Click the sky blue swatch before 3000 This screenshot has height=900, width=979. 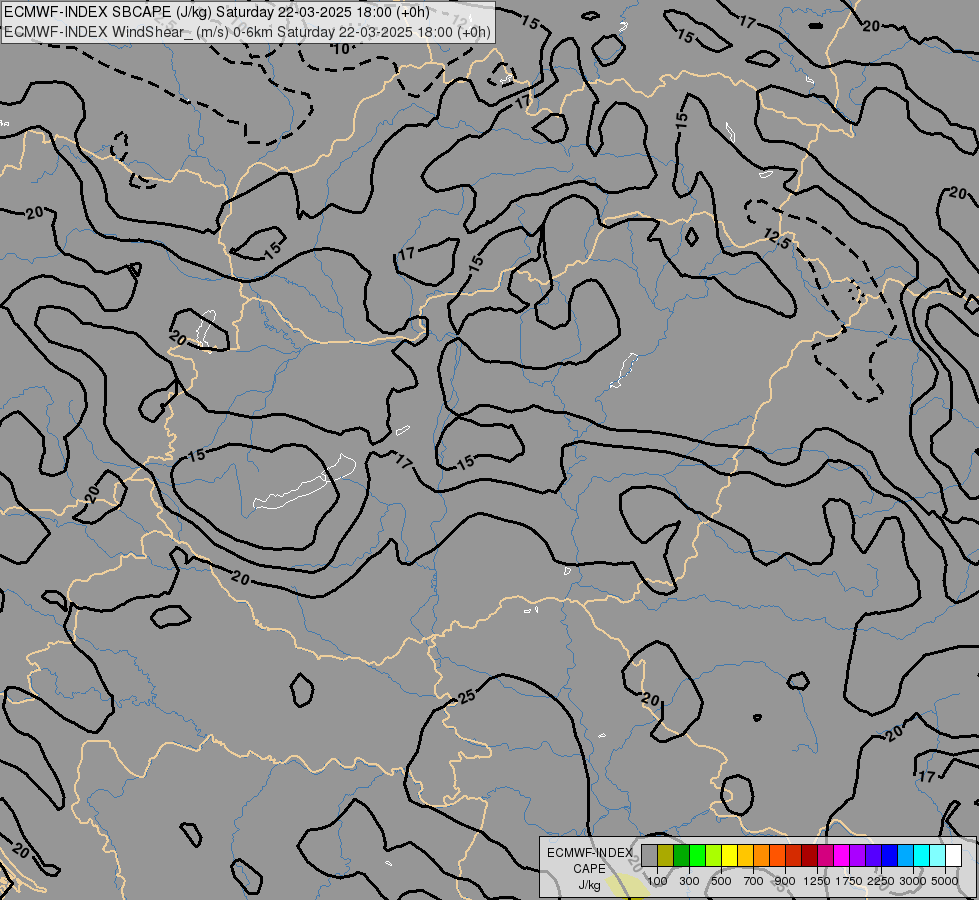pos(906,855)
